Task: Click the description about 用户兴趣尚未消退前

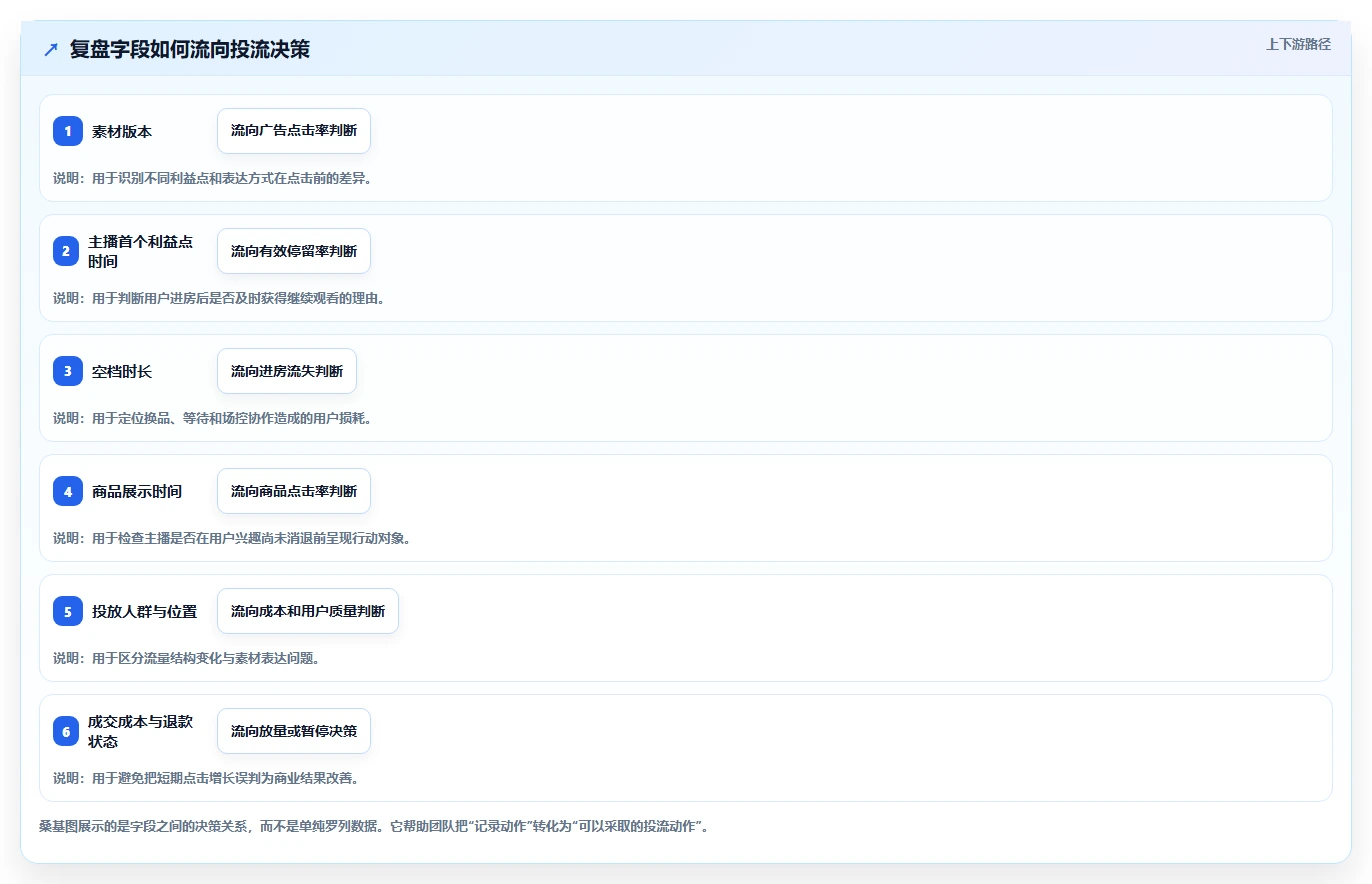Action: [x=232, y=538]
